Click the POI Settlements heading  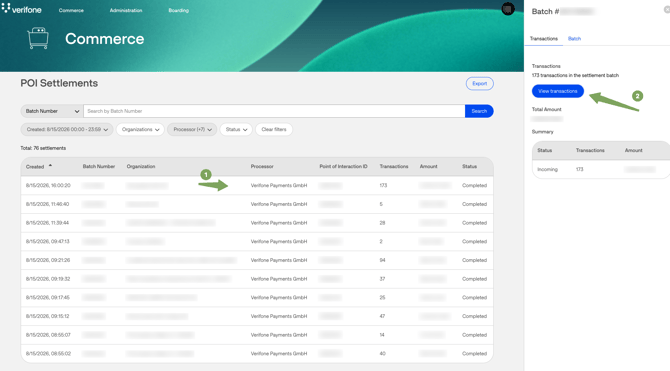59,83
